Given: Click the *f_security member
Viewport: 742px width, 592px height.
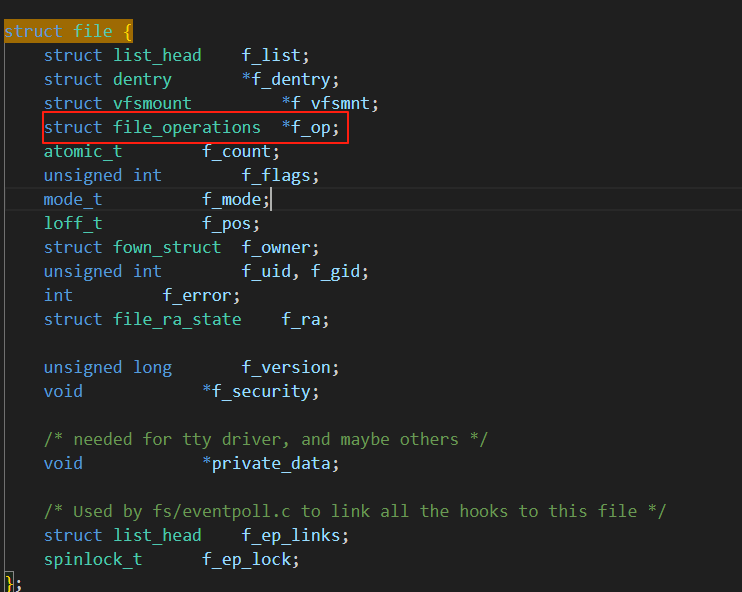Looking at the screenshot, I should (256, 391).
